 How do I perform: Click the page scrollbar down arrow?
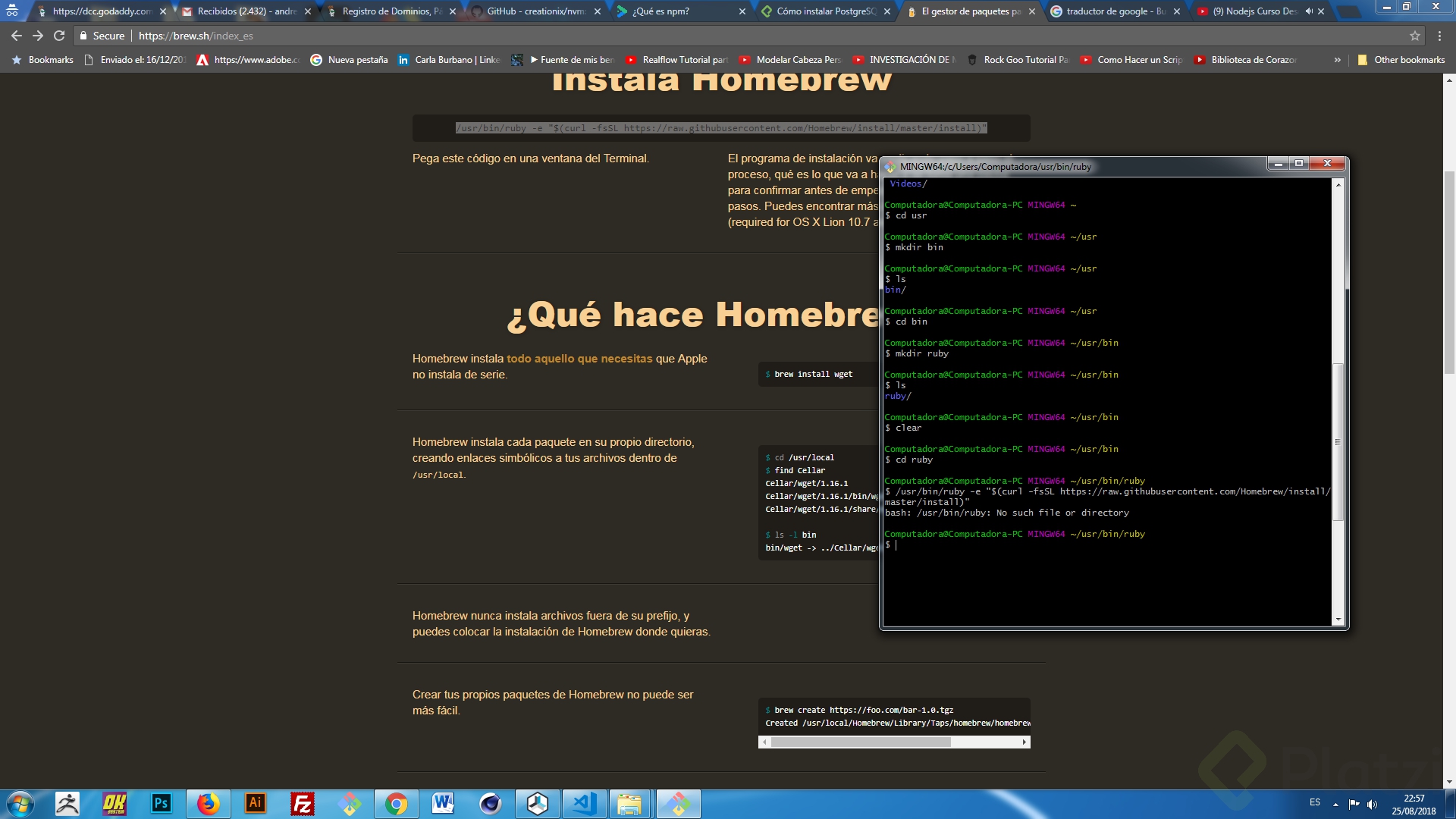1449,782
